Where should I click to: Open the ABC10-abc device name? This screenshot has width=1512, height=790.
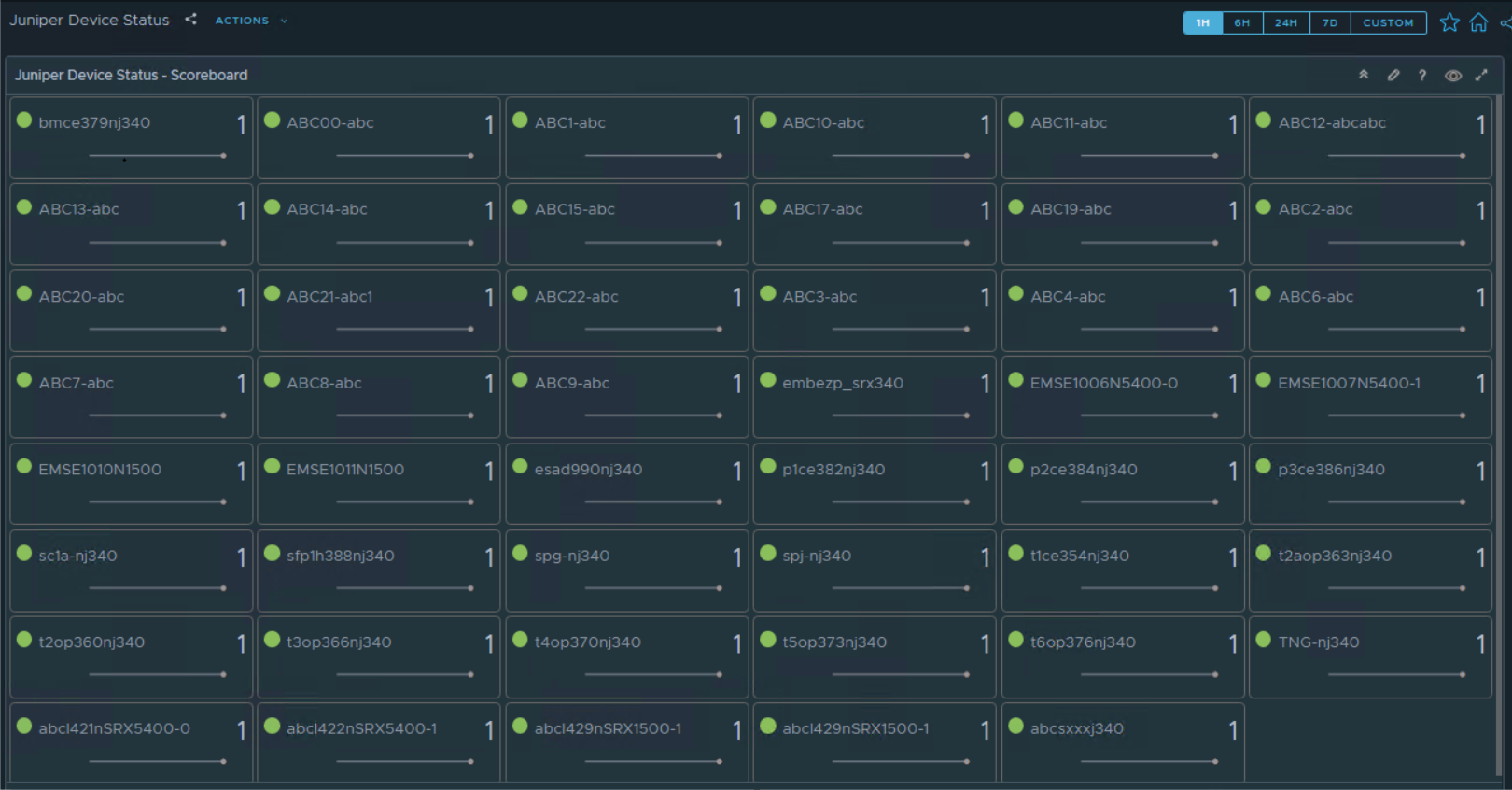(823, 122)
